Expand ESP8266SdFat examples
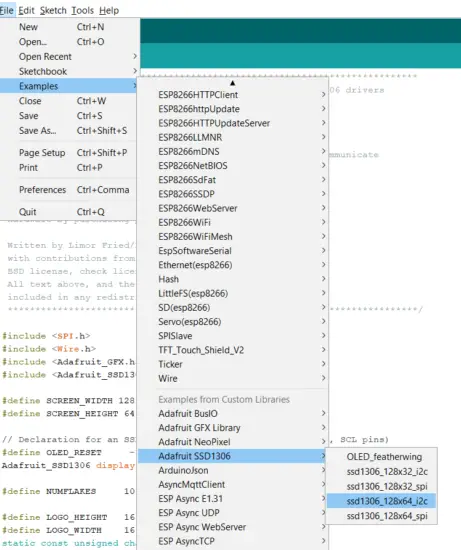Image resolution: width=461 pixels, height=550 pixels. [x=233, y=180]
